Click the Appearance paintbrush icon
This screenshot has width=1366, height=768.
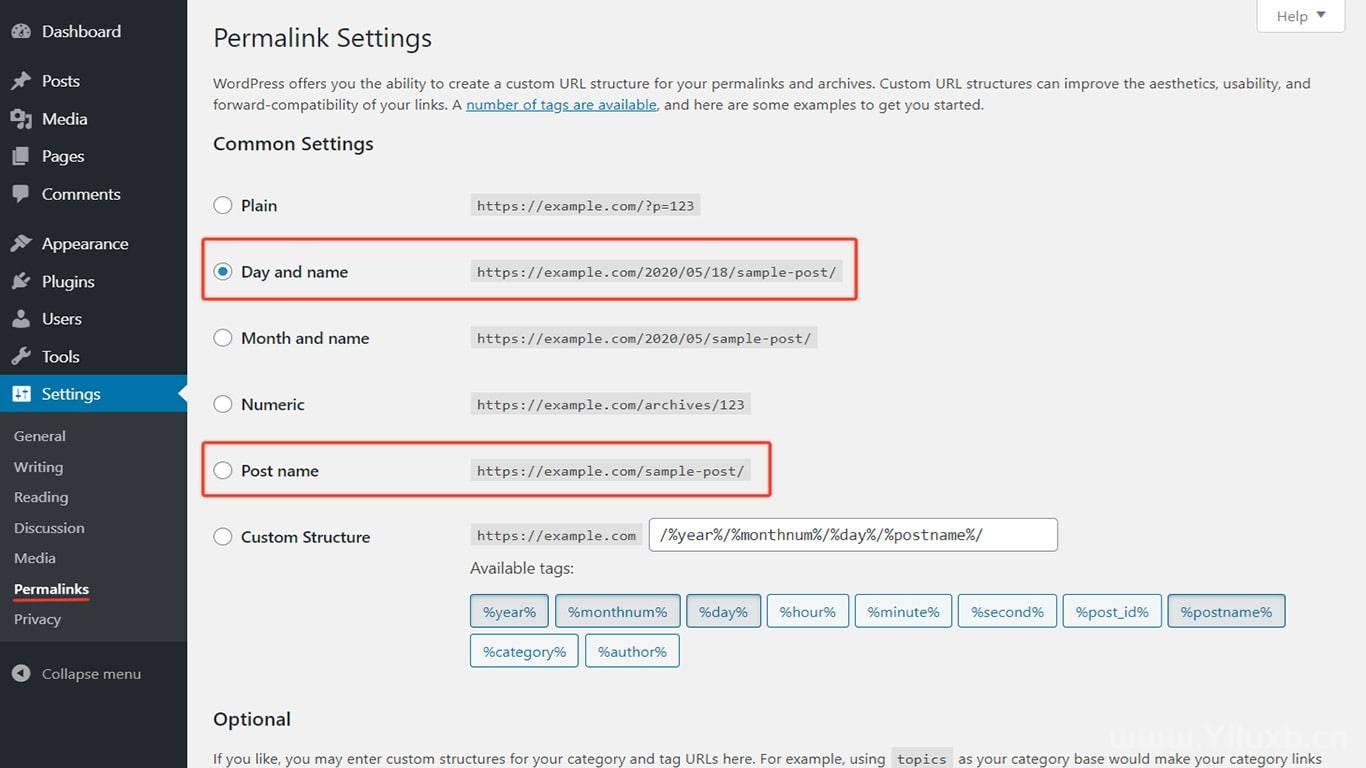click(x=21, y=244)
